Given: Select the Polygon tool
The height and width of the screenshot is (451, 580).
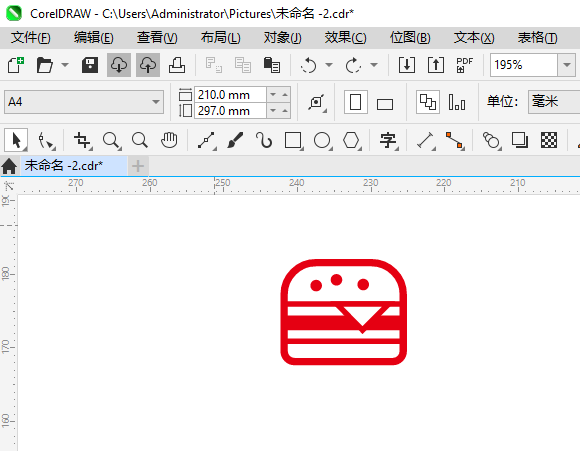Looking at the screenshot, I should click(x=352, y=140).
